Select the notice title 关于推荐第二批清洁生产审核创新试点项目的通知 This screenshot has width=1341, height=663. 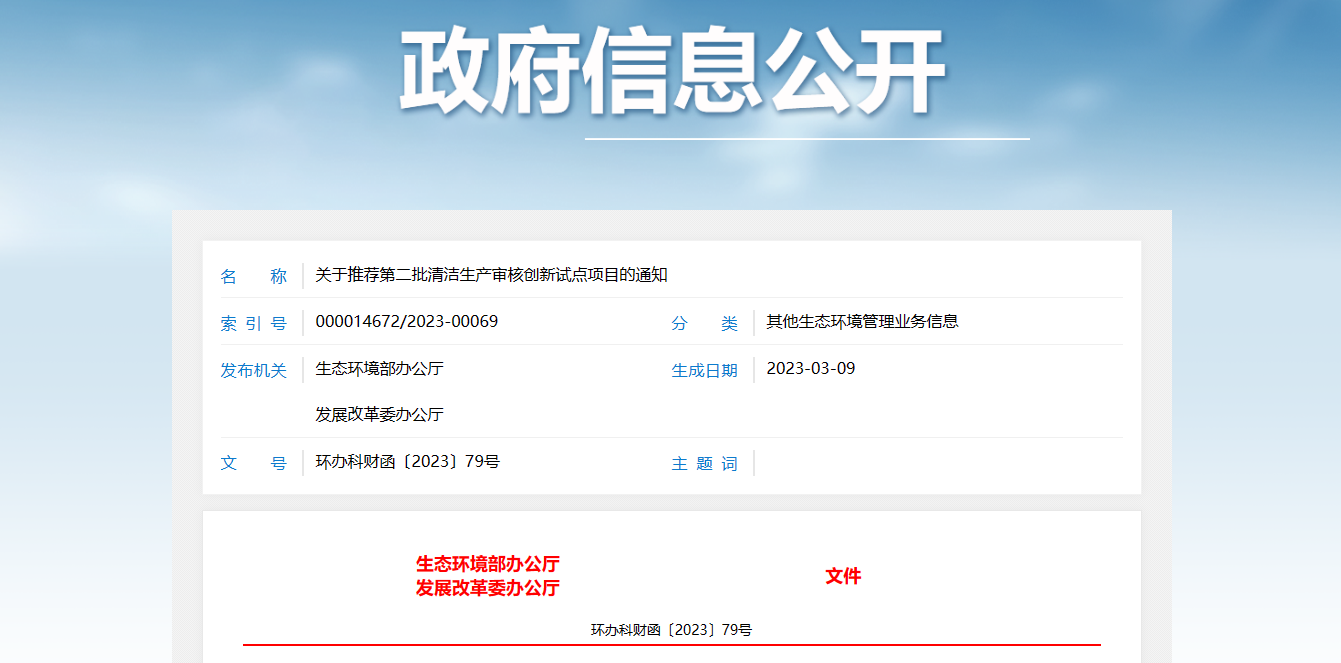point(491,275)
